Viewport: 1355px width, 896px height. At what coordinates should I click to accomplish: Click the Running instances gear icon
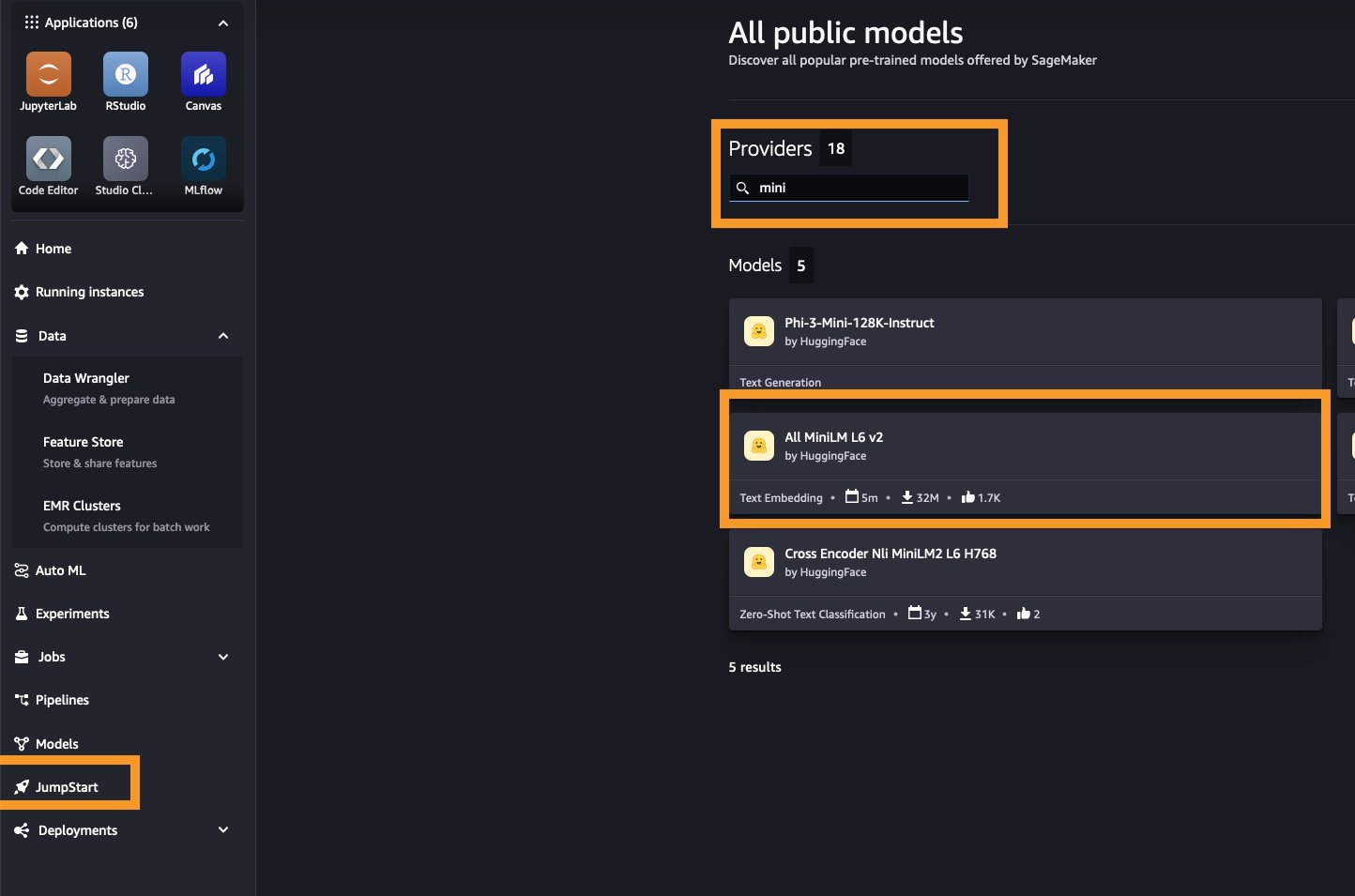click(22, 292)
